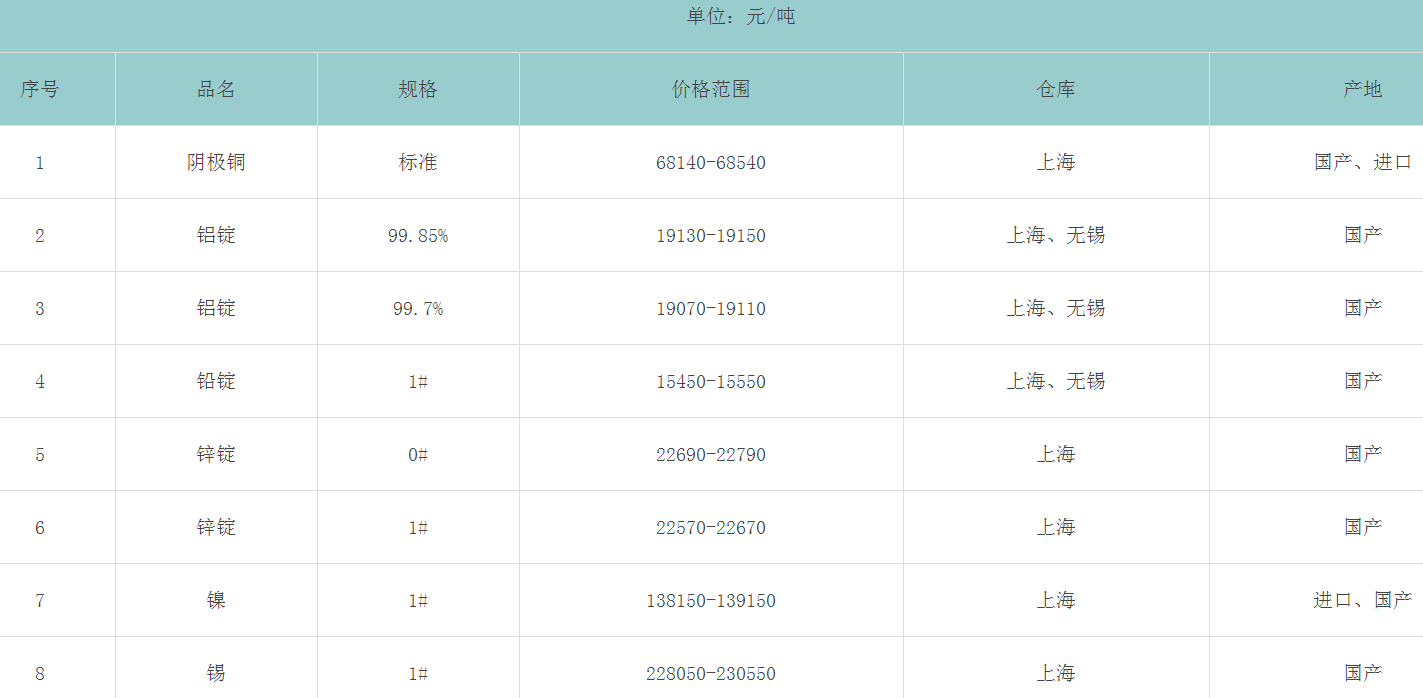Select price range 15450-15550

711,382
